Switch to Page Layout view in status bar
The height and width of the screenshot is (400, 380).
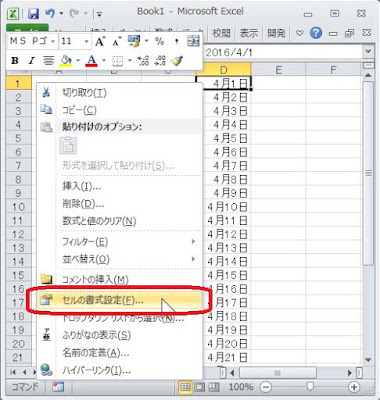coord(199,387)
